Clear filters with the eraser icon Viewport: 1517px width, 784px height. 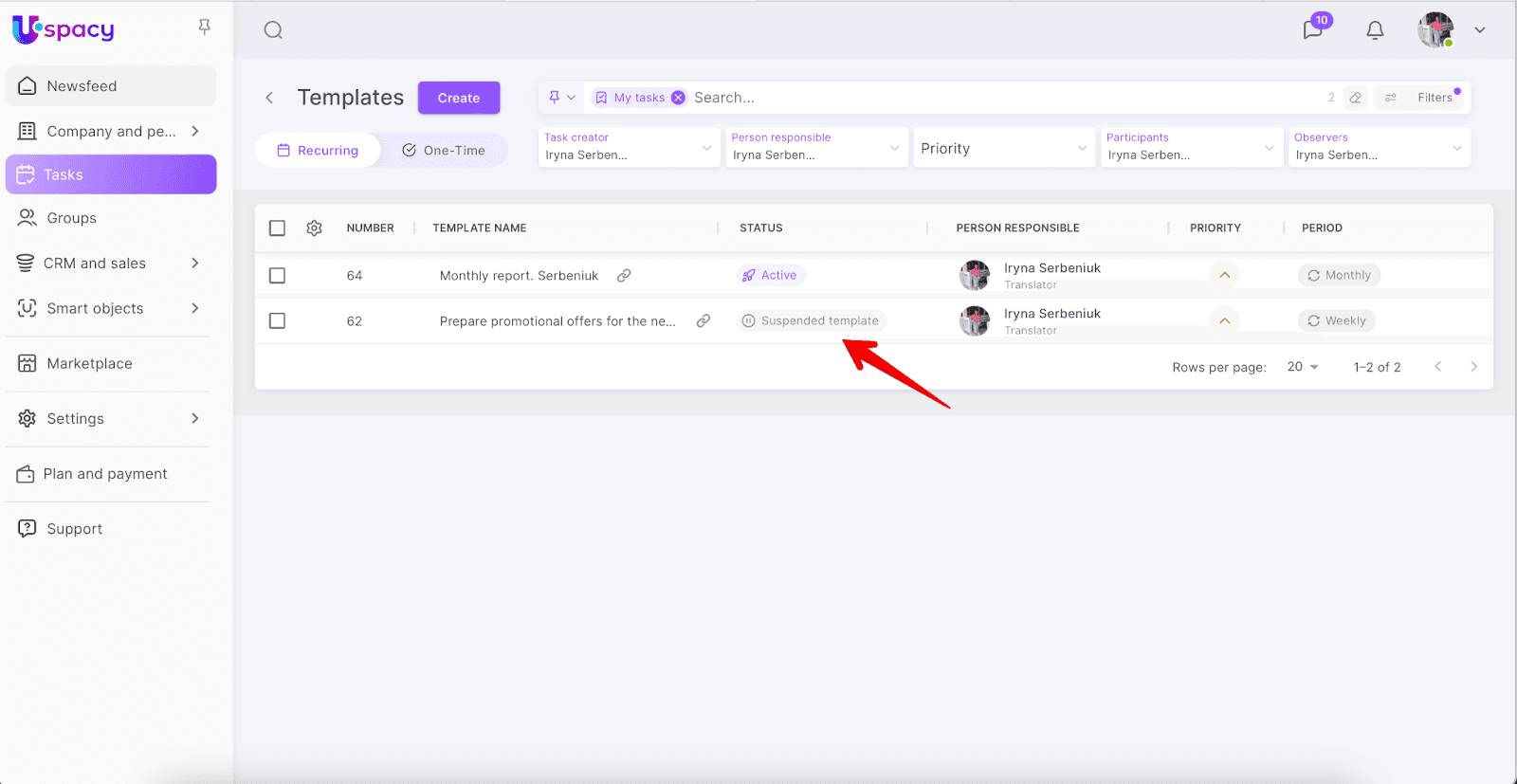coord(1356,98)
